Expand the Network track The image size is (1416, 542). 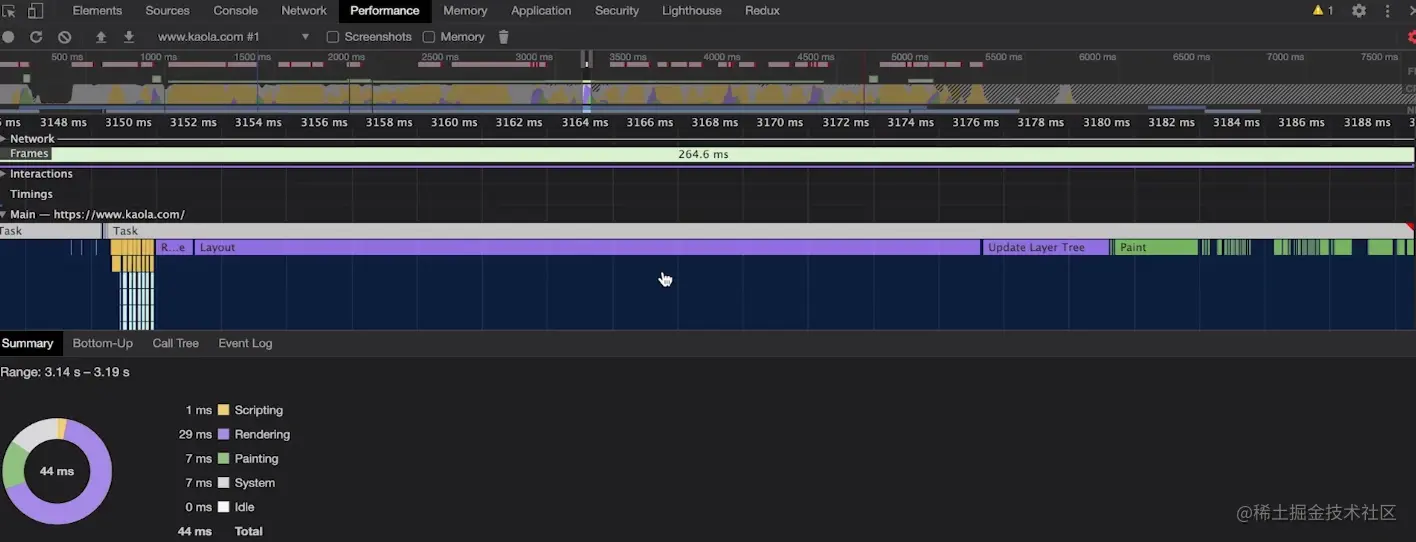click(x=4, y=139)
